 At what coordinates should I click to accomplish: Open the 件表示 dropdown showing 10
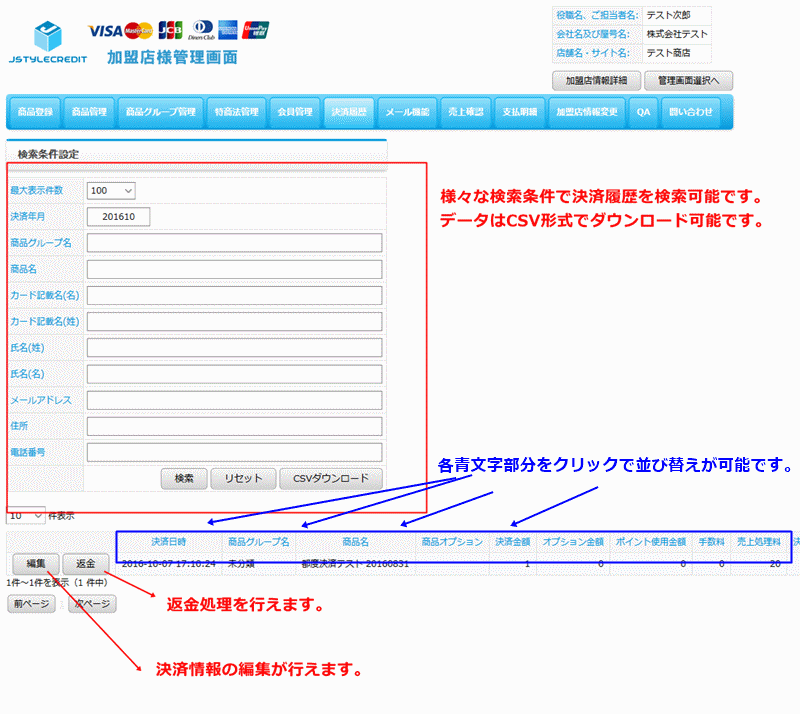26,516
